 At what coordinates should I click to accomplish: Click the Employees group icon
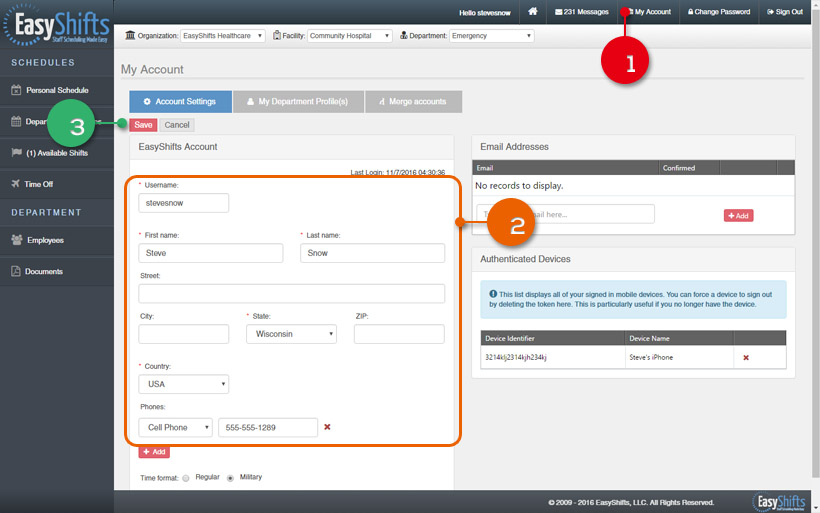pyautogui.click(x=17, y=240)
